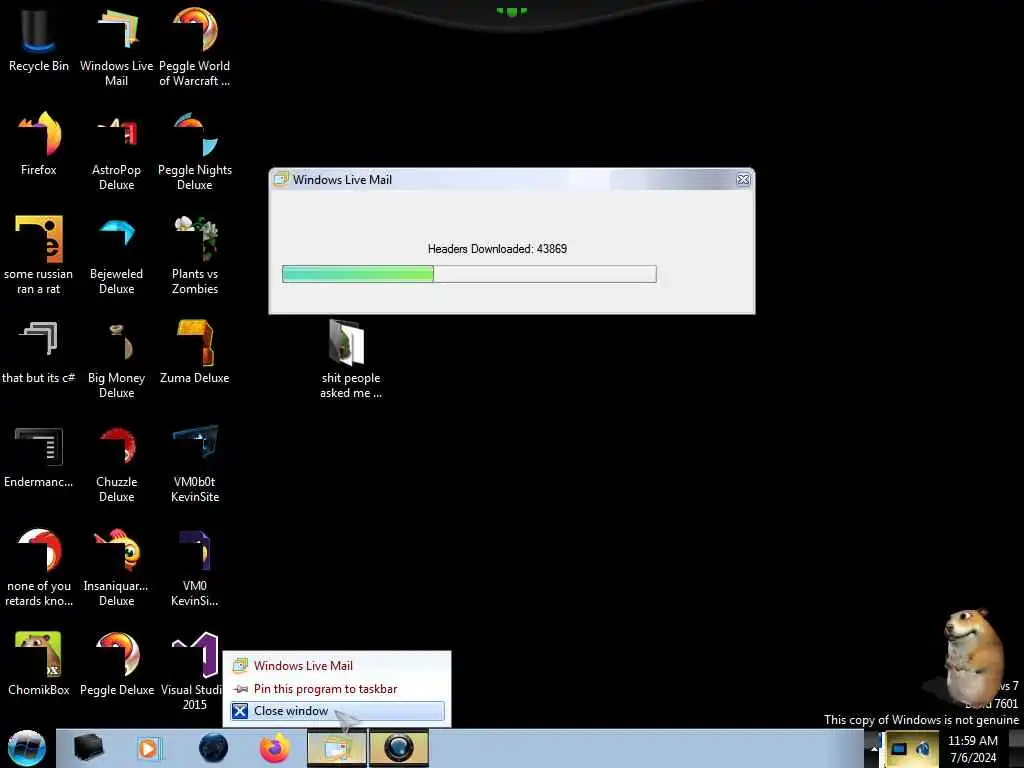Screen dimensions: 1024x768
Task: Select the Peggle Deluxe desktop icon
Action: click(x=116, y=664)
